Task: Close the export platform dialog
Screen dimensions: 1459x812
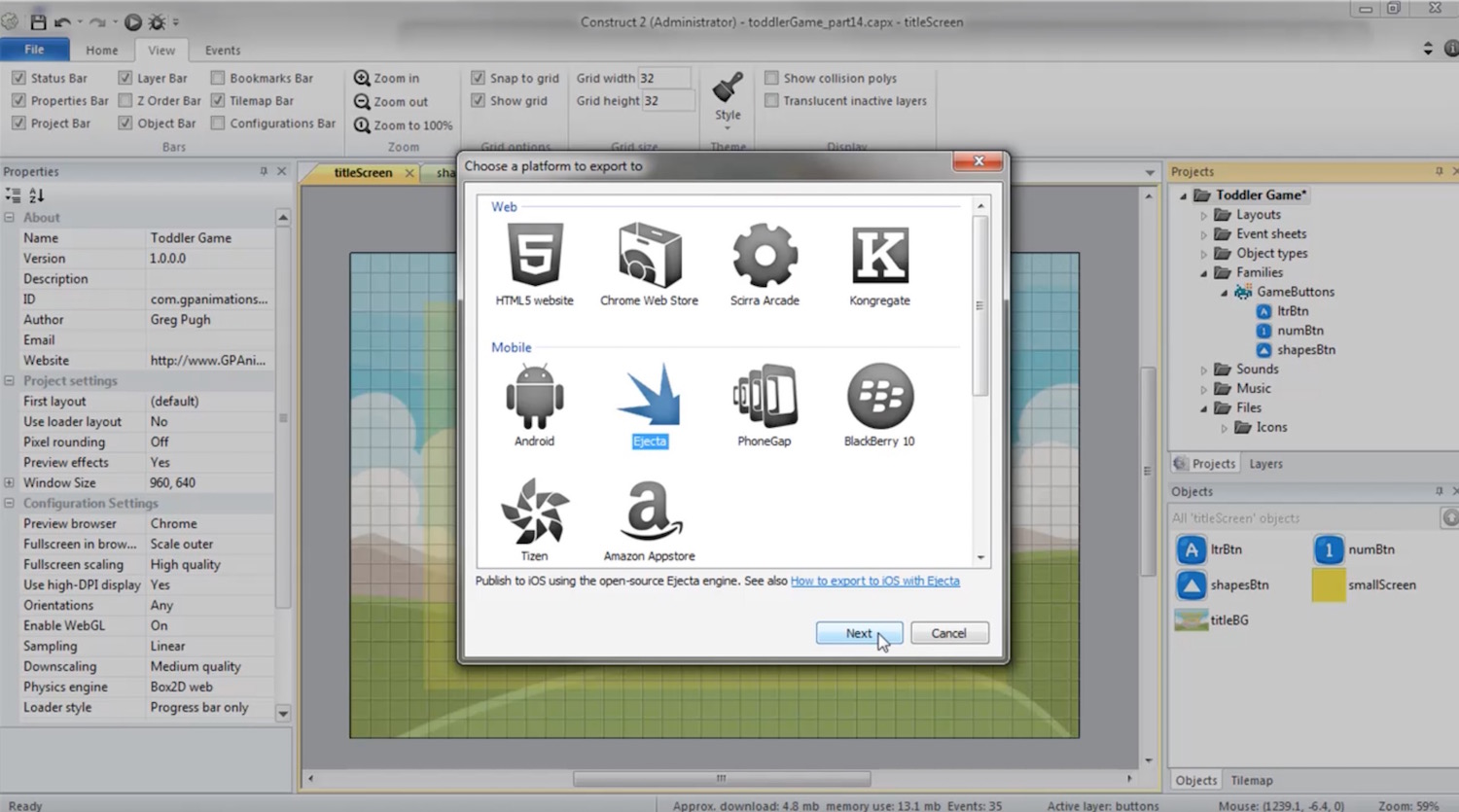Action: tap(978, 161)
